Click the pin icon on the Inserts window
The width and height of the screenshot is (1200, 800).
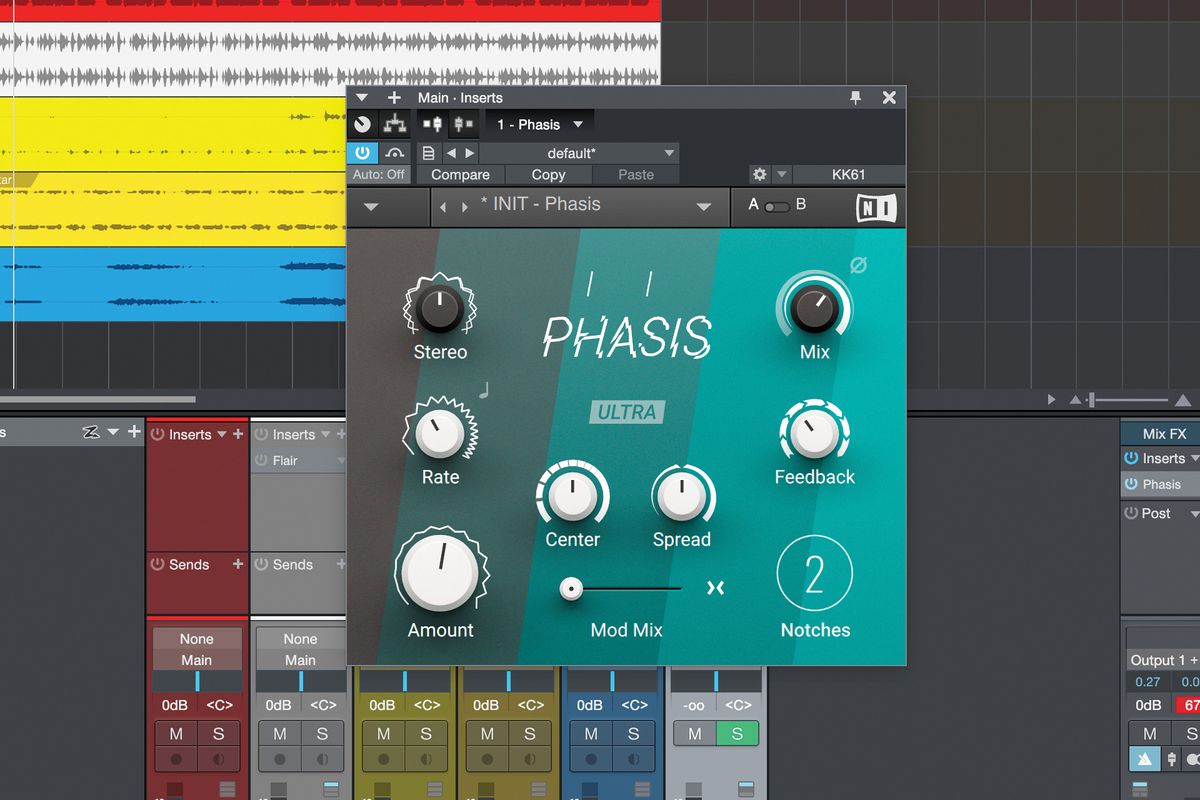point(855,97)
